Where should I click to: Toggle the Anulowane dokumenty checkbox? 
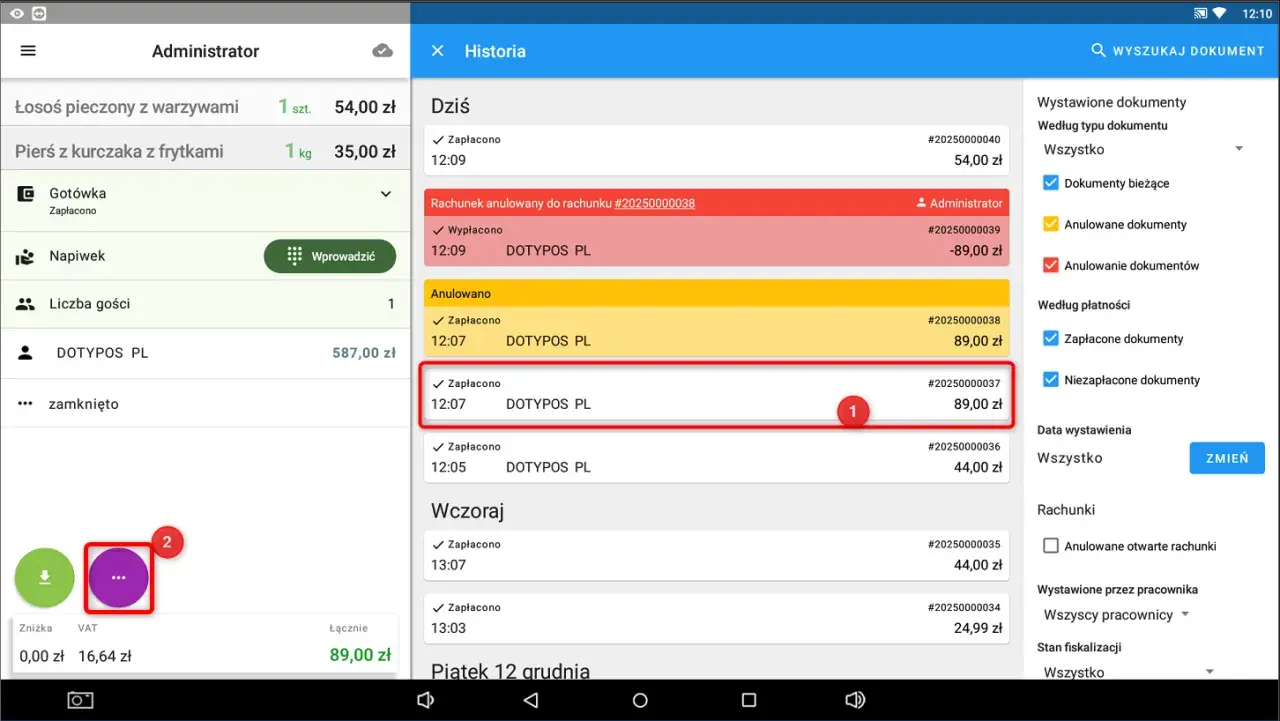[1050, 224]
